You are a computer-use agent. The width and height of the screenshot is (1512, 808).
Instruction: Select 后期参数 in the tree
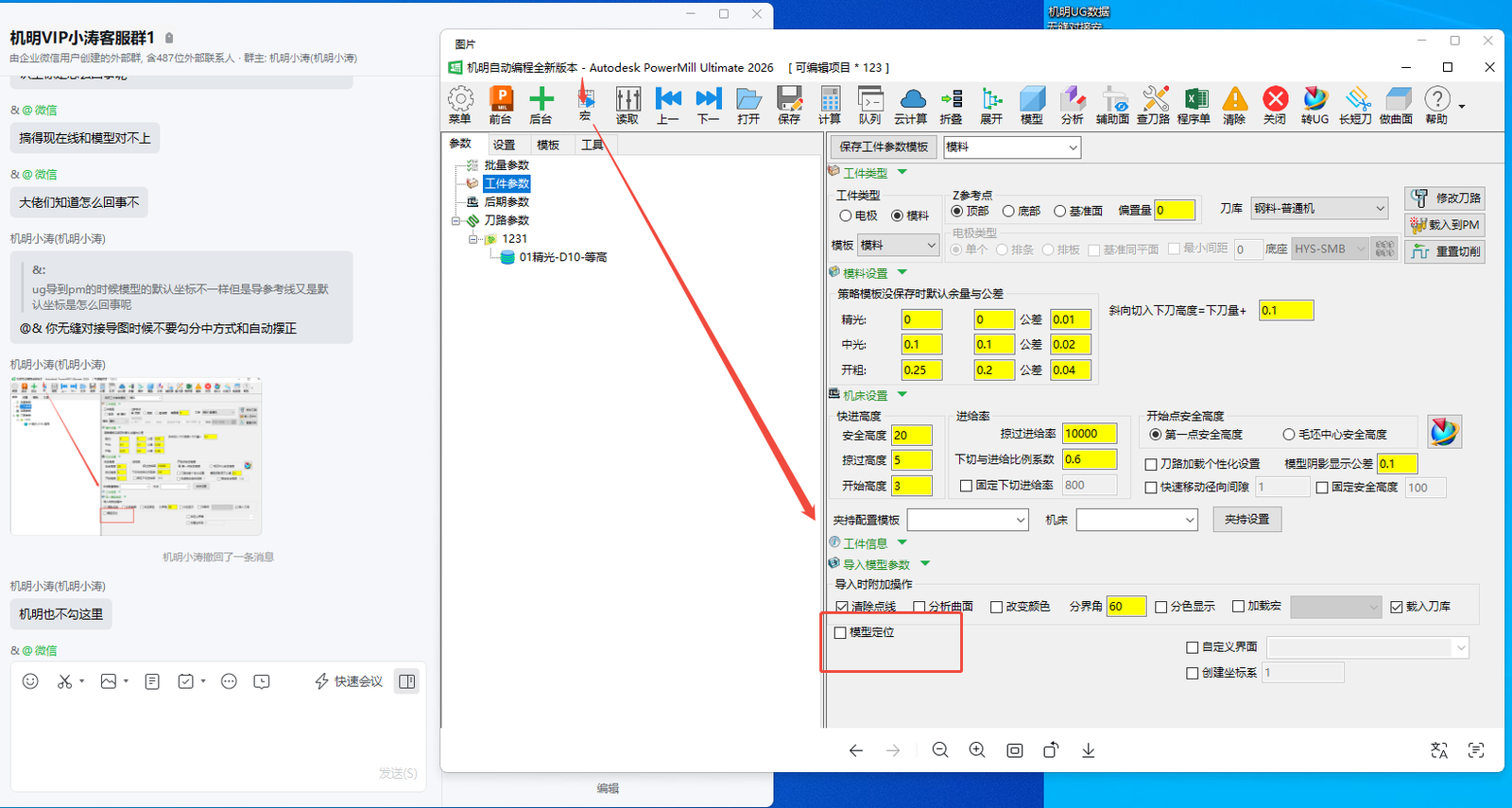point(507,202)
